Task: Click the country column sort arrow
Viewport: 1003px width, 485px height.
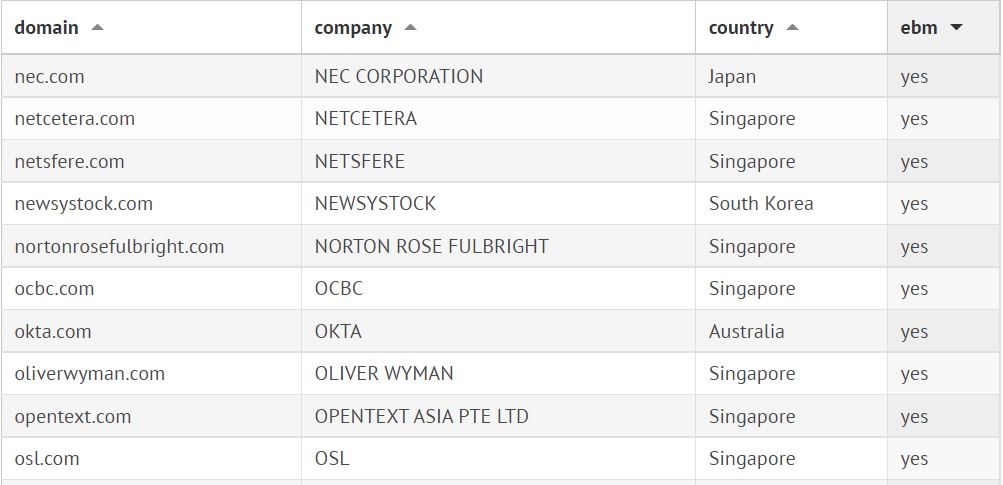Action: click(792, 28)
